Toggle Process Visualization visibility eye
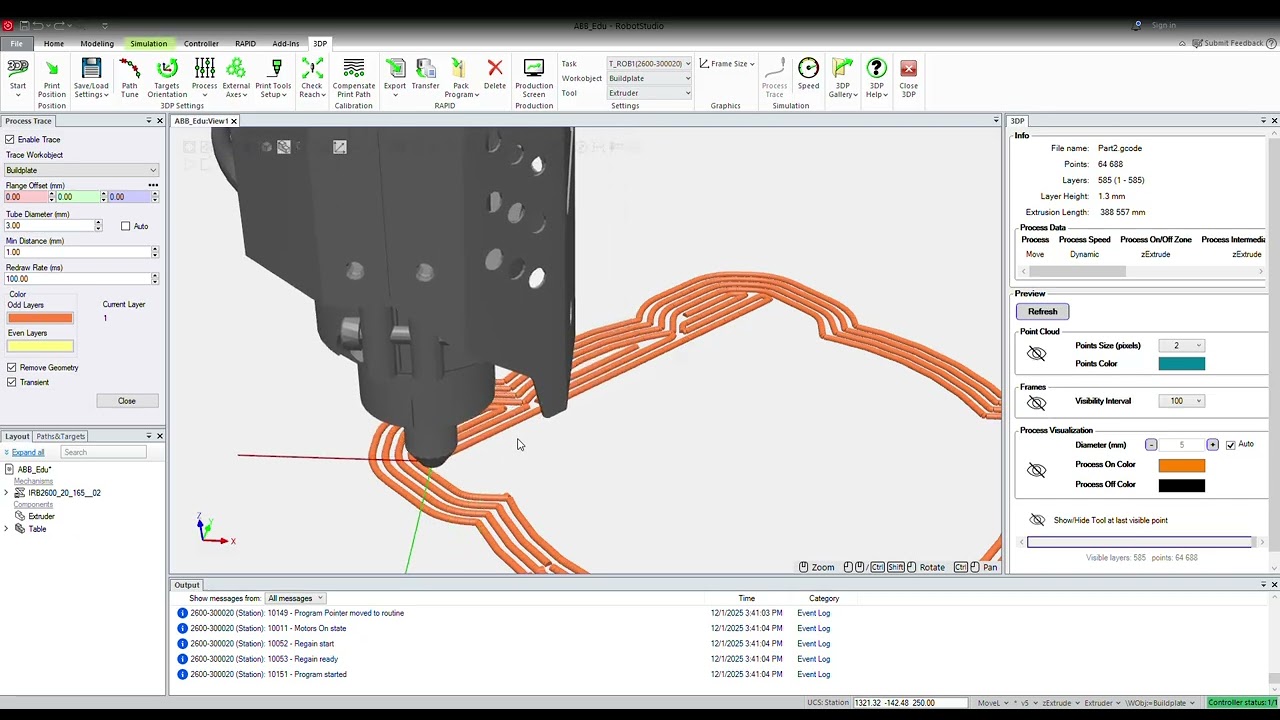Screen dimensions: 1280x720 (x=1036, y=470)
